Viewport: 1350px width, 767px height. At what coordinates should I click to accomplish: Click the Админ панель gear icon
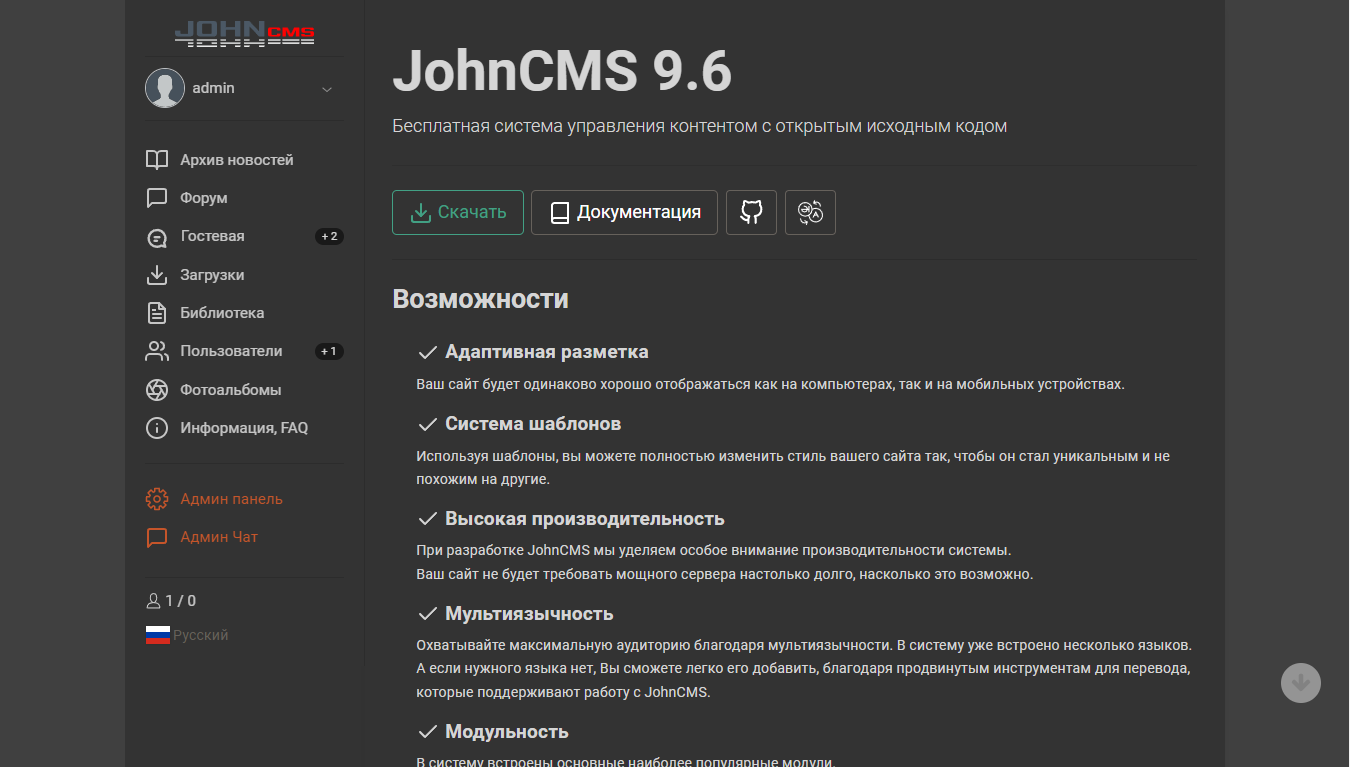pyautogui.click(x=157, y=499)
